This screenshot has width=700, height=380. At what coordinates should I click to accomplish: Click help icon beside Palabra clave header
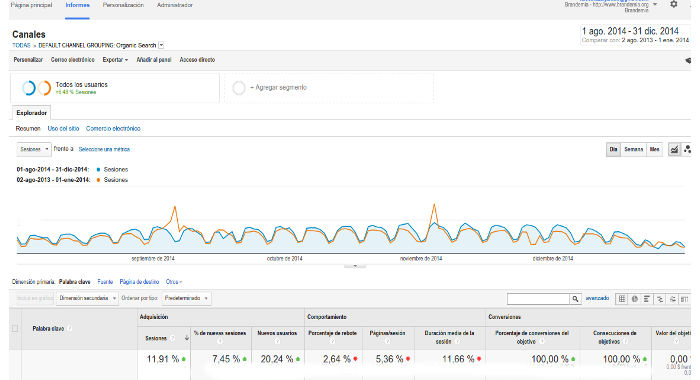coord(70,329)
